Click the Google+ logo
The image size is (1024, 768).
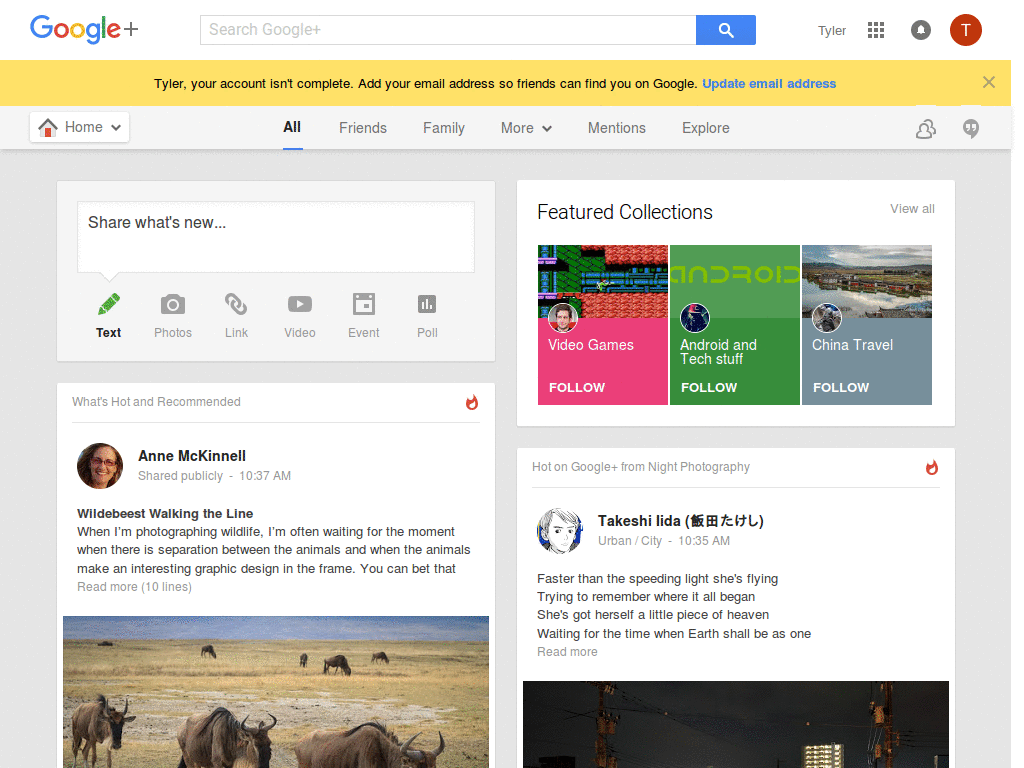[x=84, y=29]
